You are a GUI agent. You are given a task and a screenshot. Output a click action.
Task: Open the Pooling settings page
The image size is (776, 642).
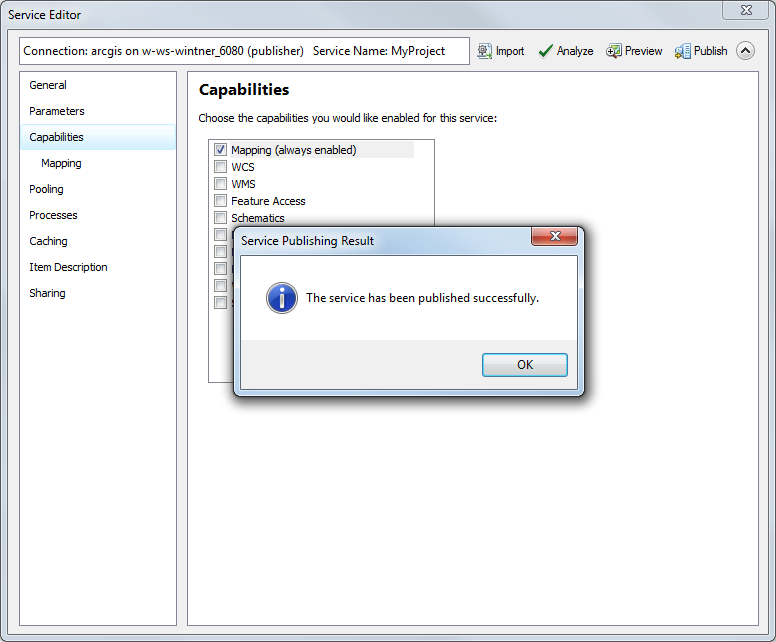(98, 189)
